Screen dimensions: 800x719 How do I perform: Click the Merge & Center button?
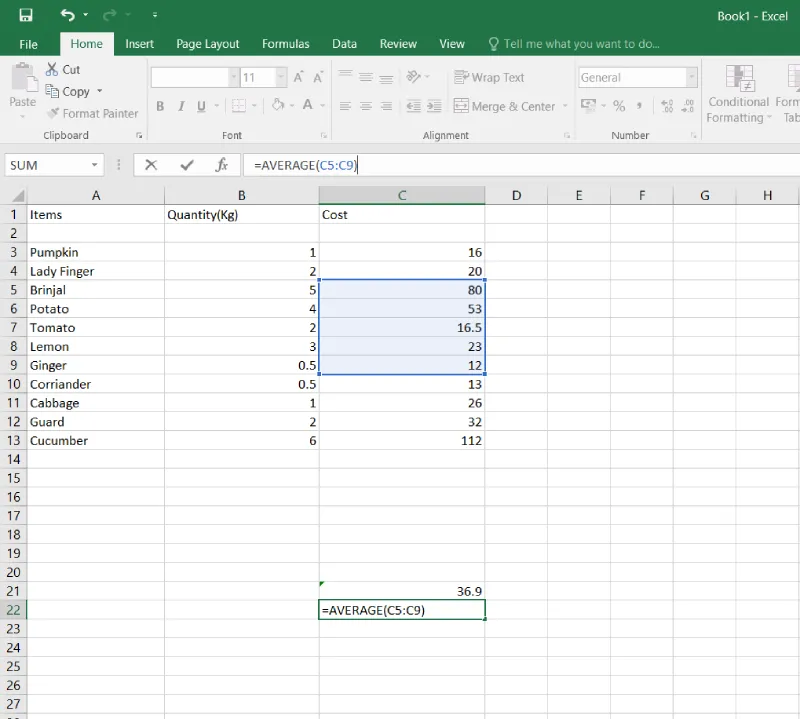tap(504, 106)
